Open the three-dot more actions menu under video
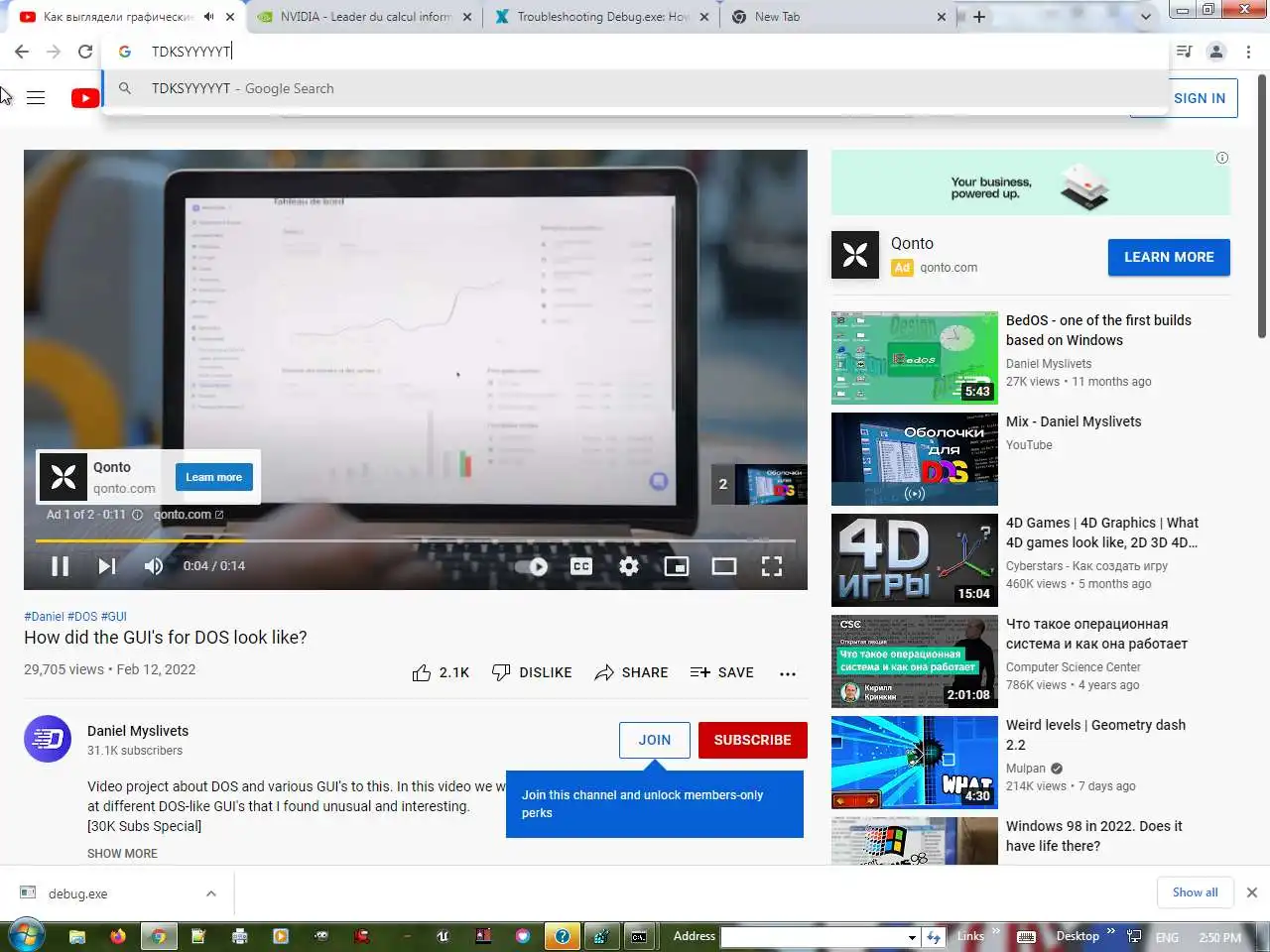 (x=788, y=673)
